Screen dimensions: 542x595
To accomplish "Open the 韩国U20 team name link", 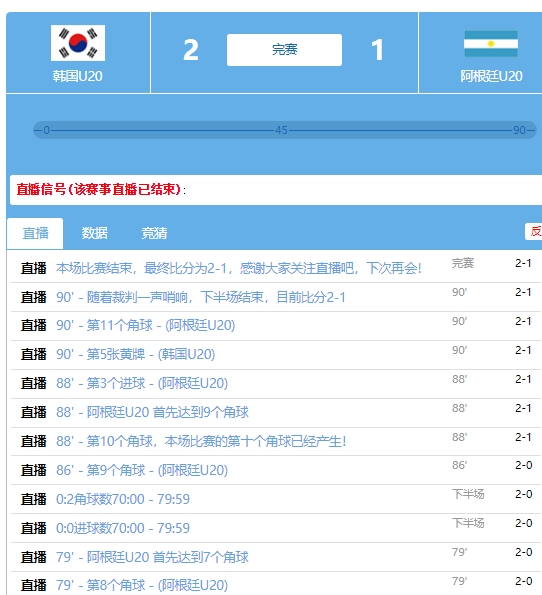I will pyautogui.click(x=78, y=76).
